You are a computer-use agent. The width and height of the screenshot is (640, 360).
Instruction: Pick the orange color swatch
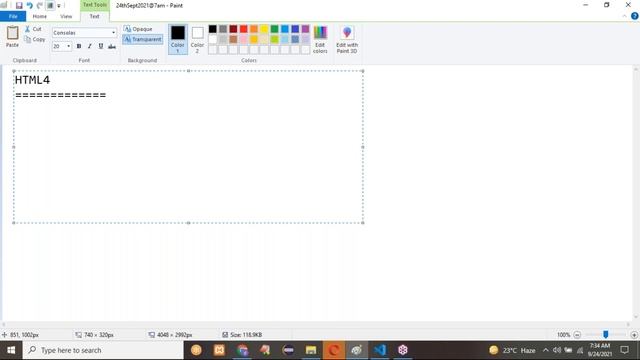pyautogui.click(x=254, y=29)
